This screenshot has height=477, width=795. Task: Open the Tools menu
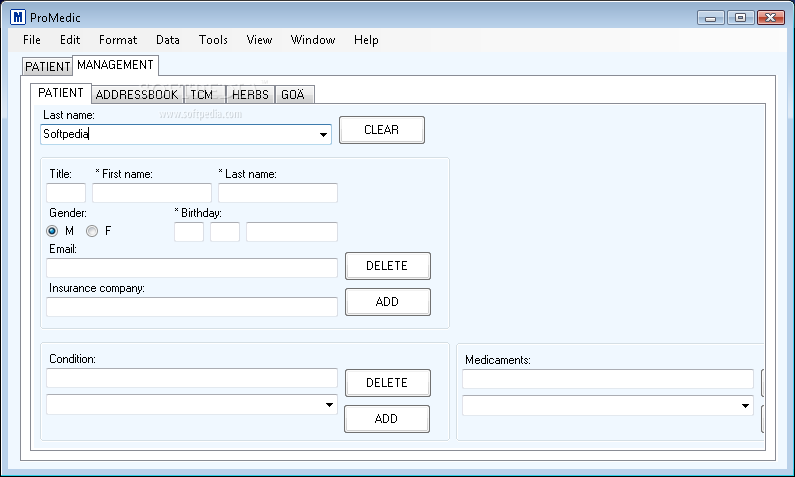[213, 40]
